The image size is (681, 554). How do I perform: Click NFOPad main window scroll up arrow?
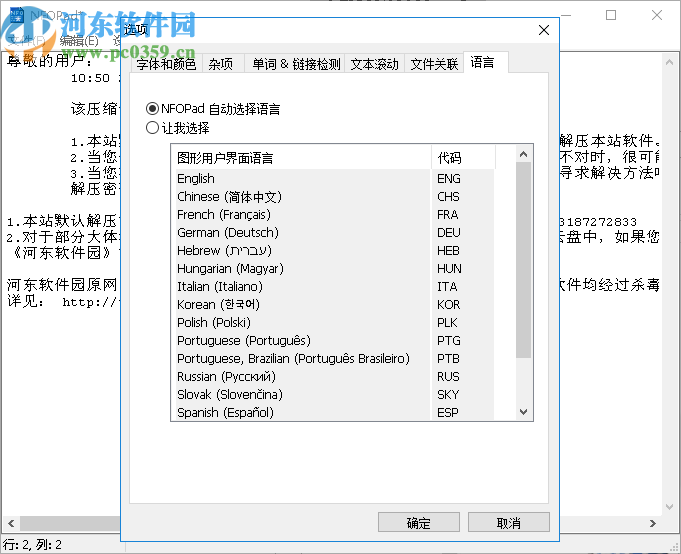click(669, 63)
